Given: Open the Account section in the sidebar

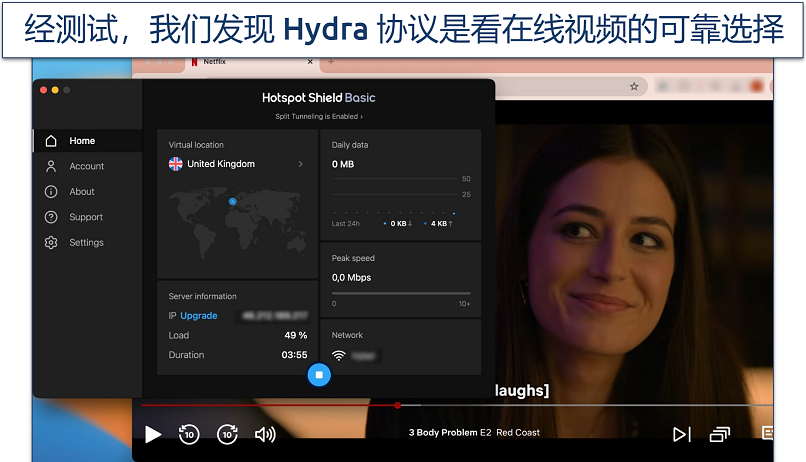Looking at the screenshot, I should pos(87,166).
